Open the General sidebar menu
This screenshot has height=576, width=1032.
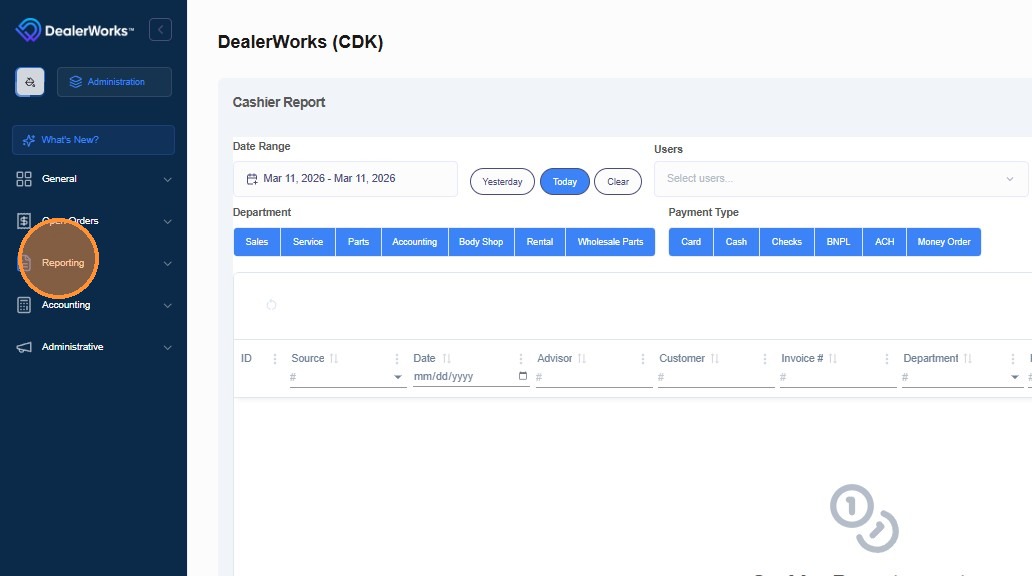click(93, 179)
